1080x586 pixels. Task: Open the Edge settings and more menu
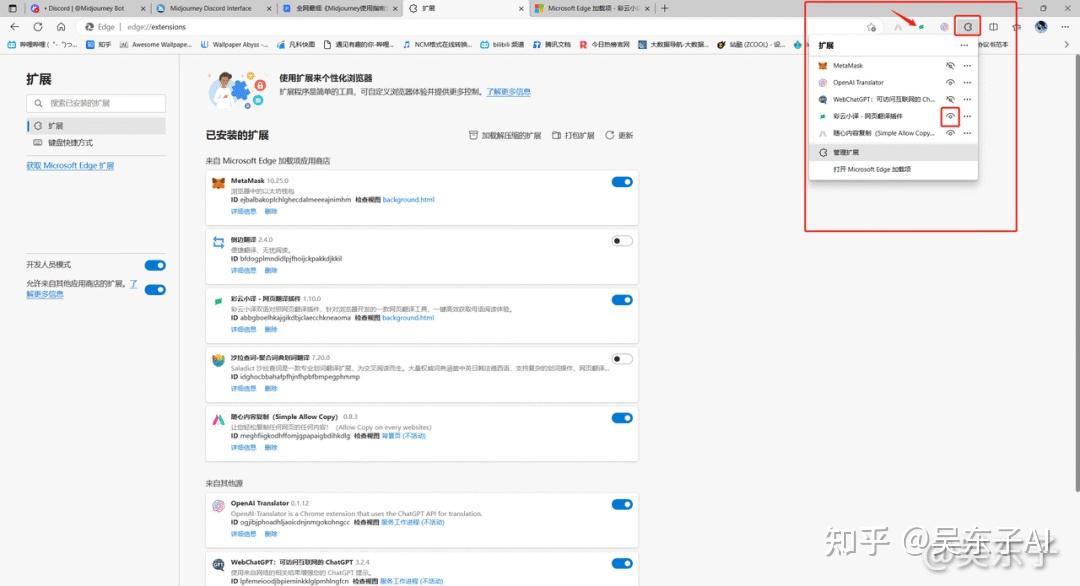[x=1065, y=27]
